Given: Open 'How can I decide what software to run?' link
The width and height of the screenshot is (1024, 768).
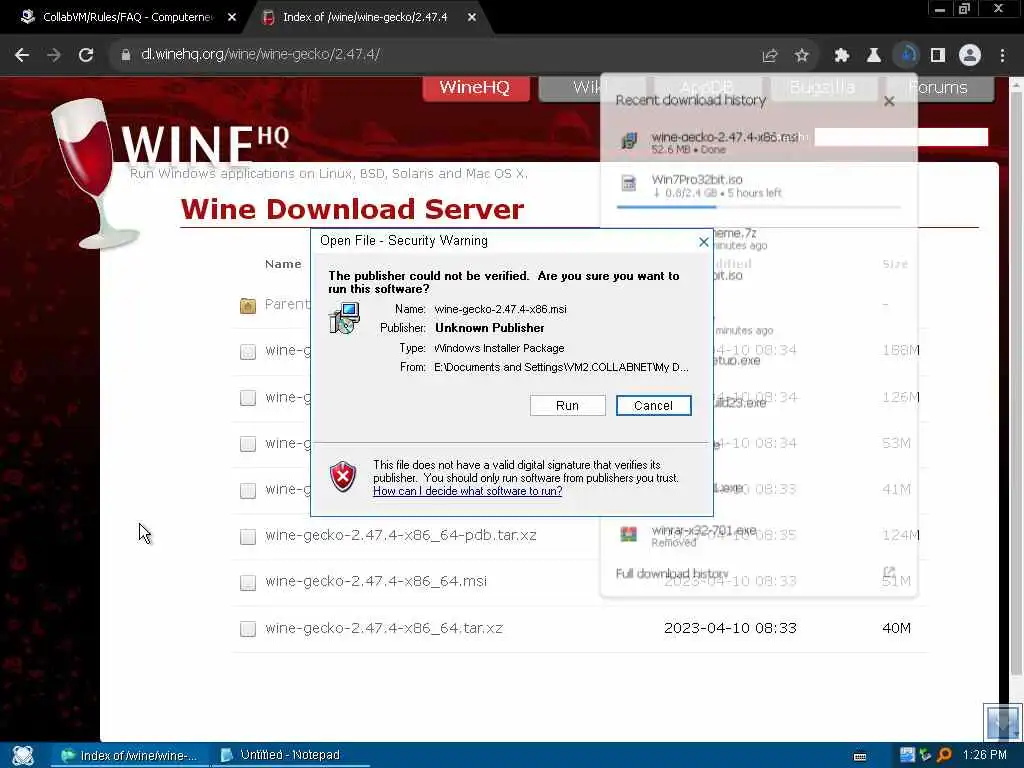Looking at the screenshot, I should [x=468, y=491].
